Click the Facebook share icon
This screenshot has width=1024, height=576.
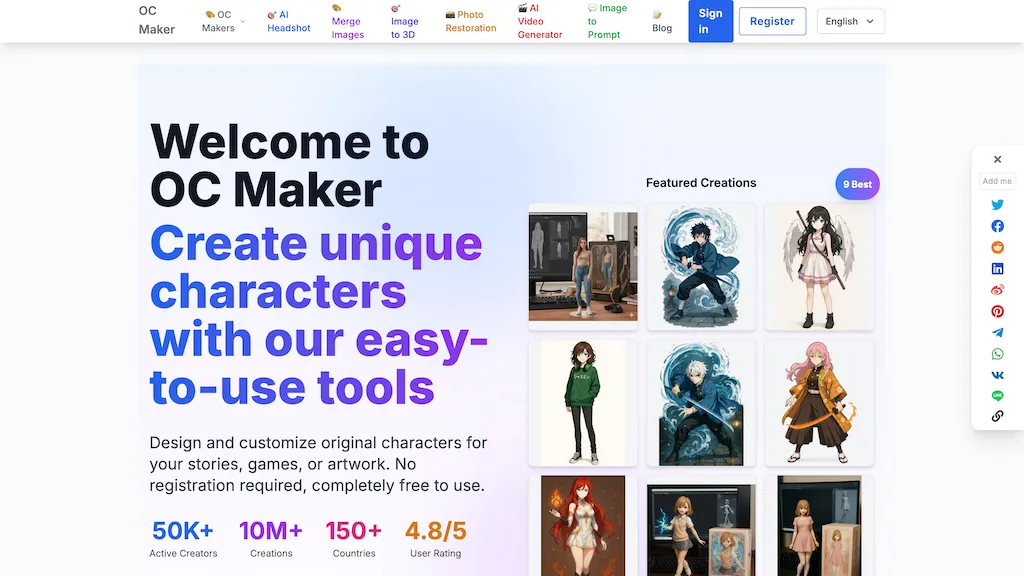997,226
